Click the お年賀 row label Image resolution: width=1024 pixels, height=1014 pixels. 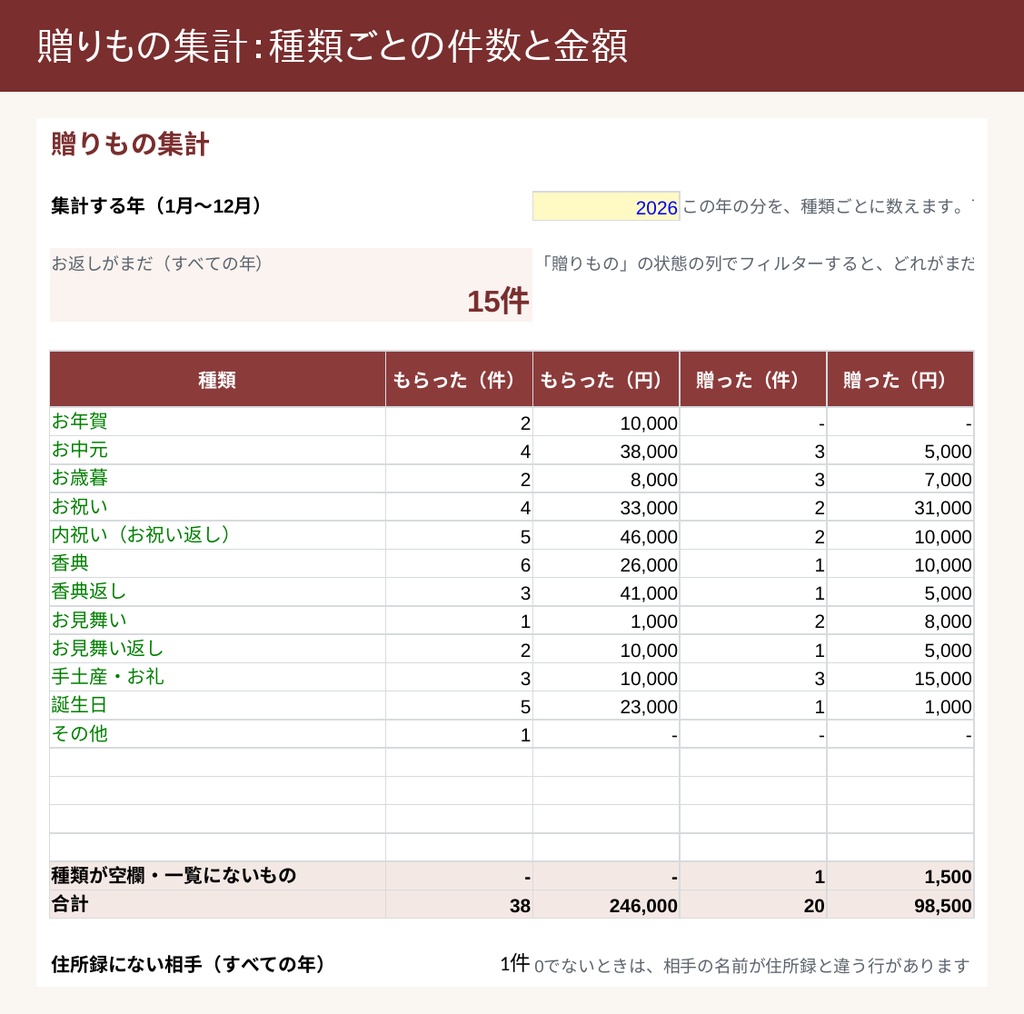click(x=80, y=421)
